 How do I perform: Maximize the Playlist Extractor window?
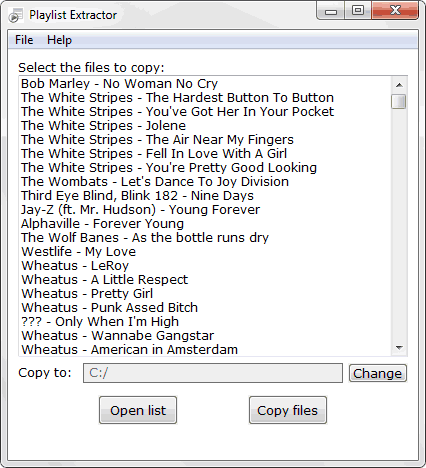coord(358,11)
